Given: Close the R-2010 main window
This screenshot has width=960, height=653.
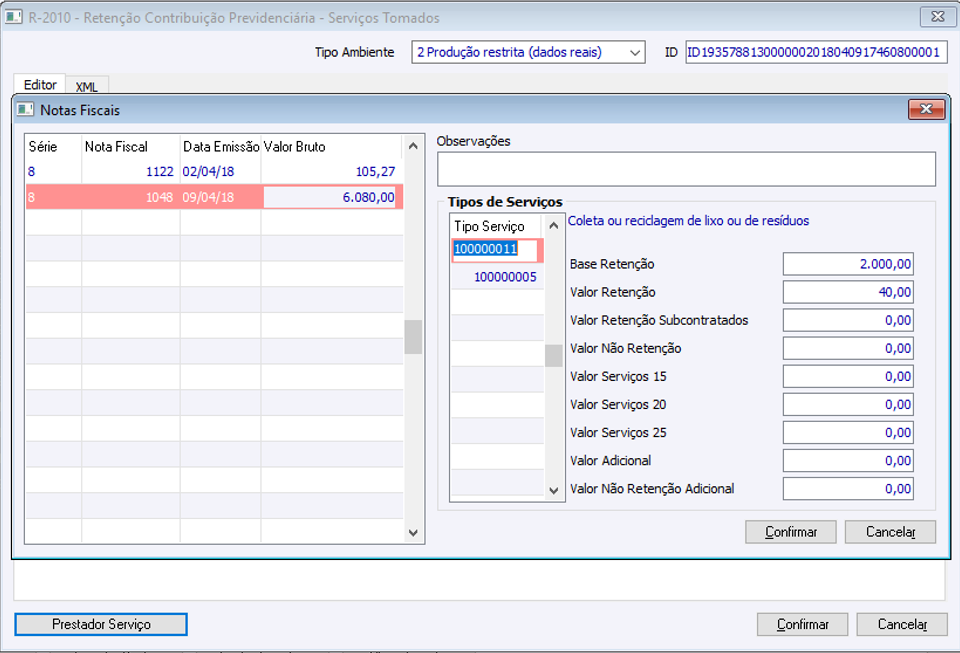Looking at the screenshot, I should [x=937, y=17].
